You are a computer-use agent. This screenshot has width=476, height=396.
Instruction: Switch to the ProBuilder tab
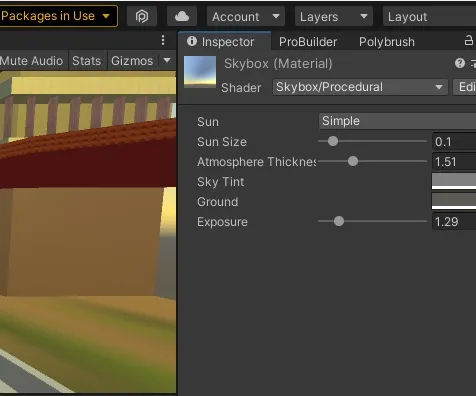pos(308,42)
